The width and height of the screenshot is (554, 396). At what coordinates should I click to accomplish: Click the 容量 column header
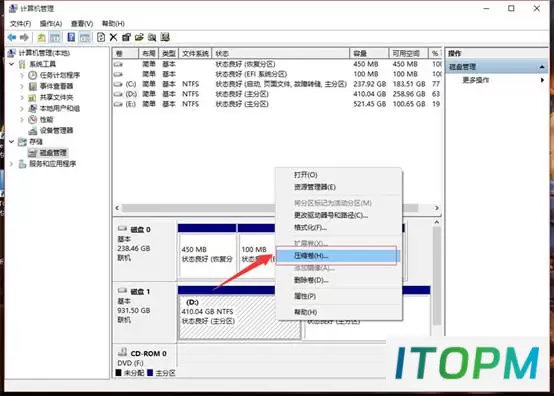pyautogui.click(x=369, y=53)
